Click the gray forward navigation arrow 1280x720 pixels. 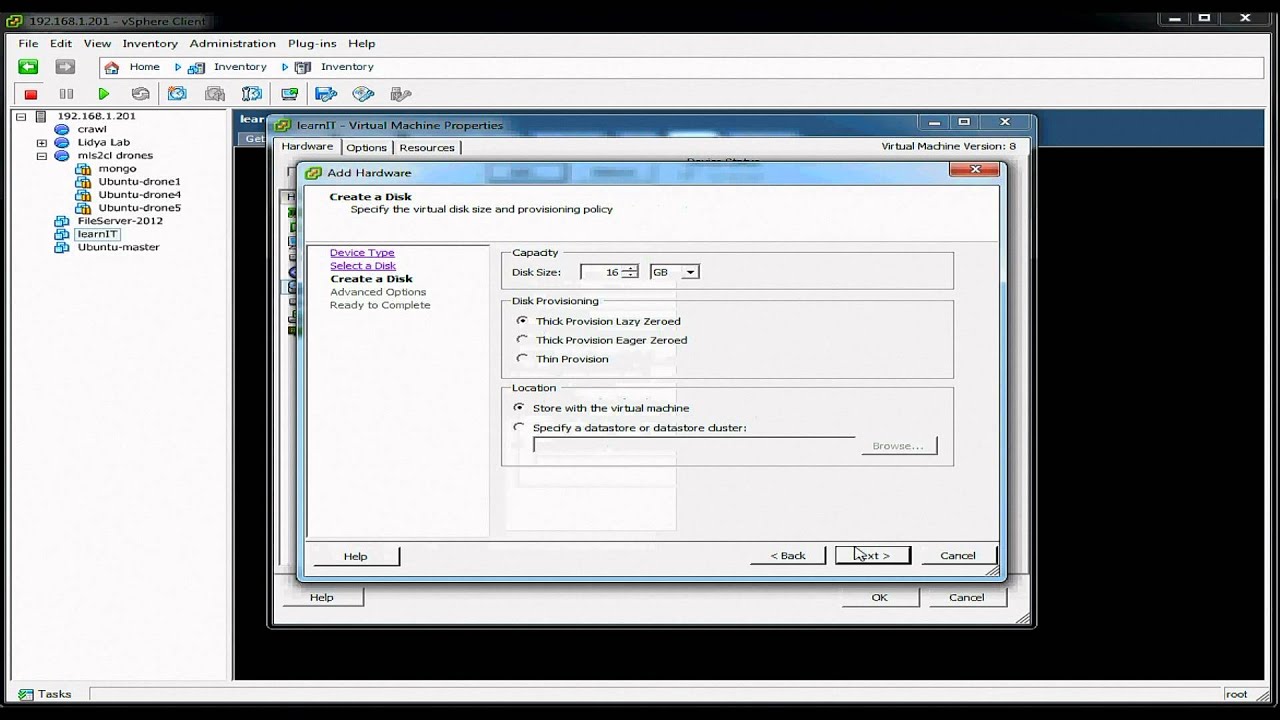pyautogui.click(x=65, y=67)
